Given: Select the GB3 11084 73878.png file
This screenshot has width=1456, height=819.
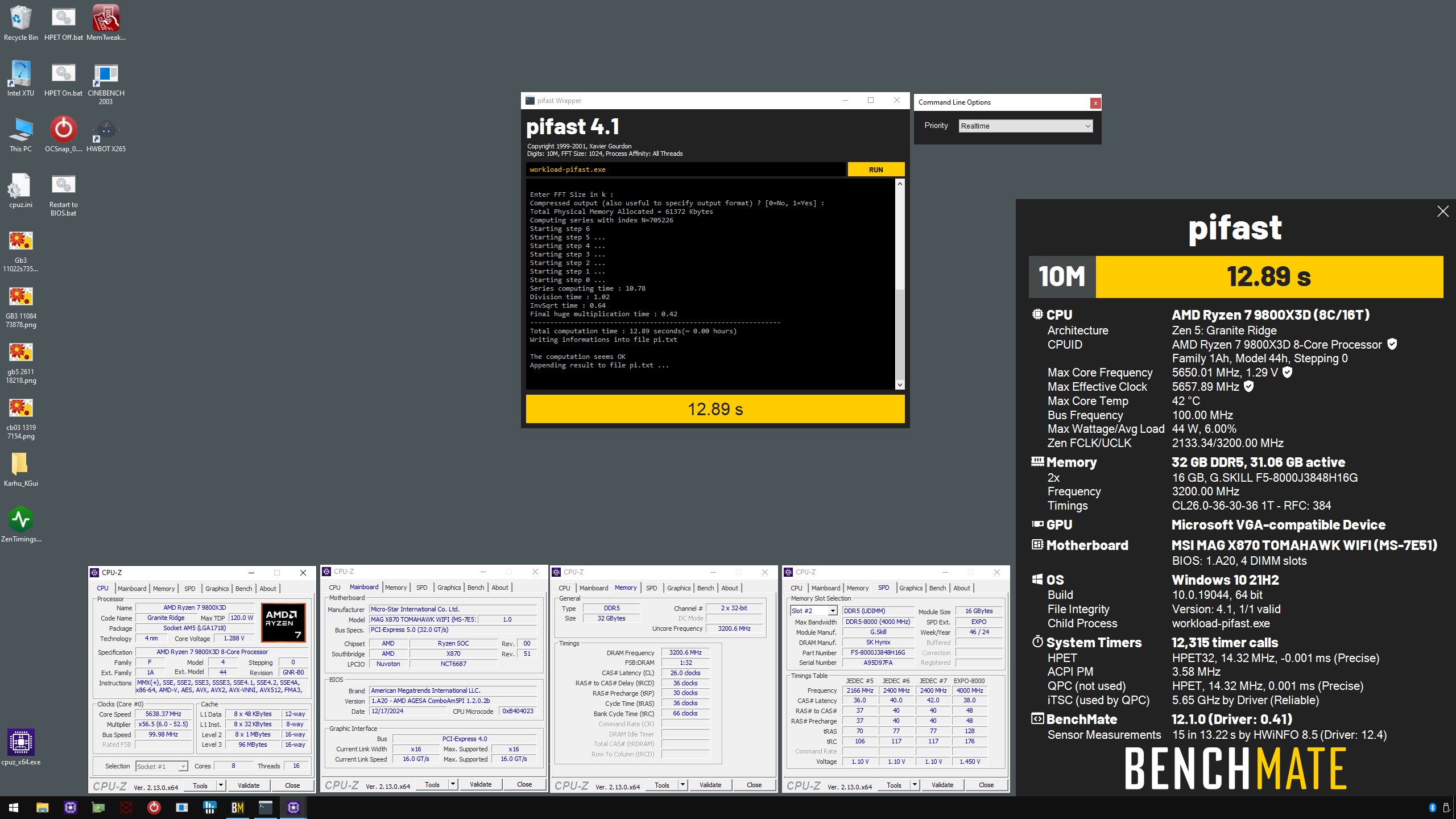Looking at the screenshot, I should point(20,306).
